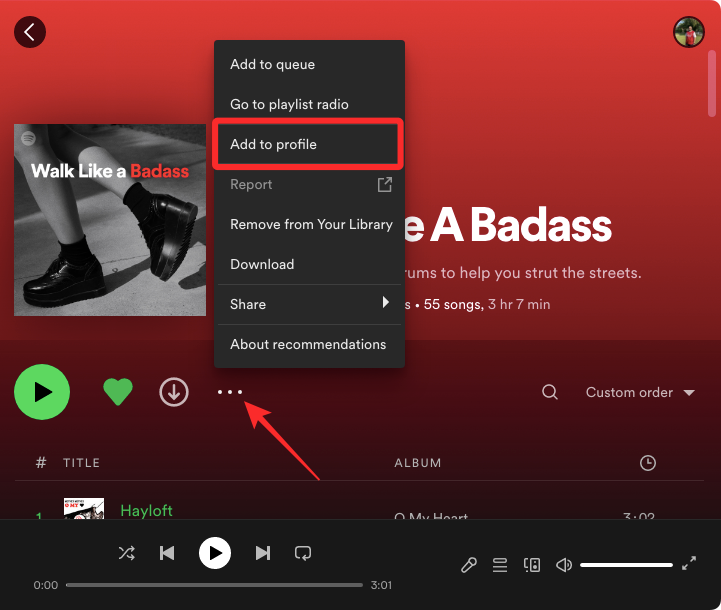This screenshot has width=721, height=610.
Task: Click Add to profile
Action: (x=308, y=144)
